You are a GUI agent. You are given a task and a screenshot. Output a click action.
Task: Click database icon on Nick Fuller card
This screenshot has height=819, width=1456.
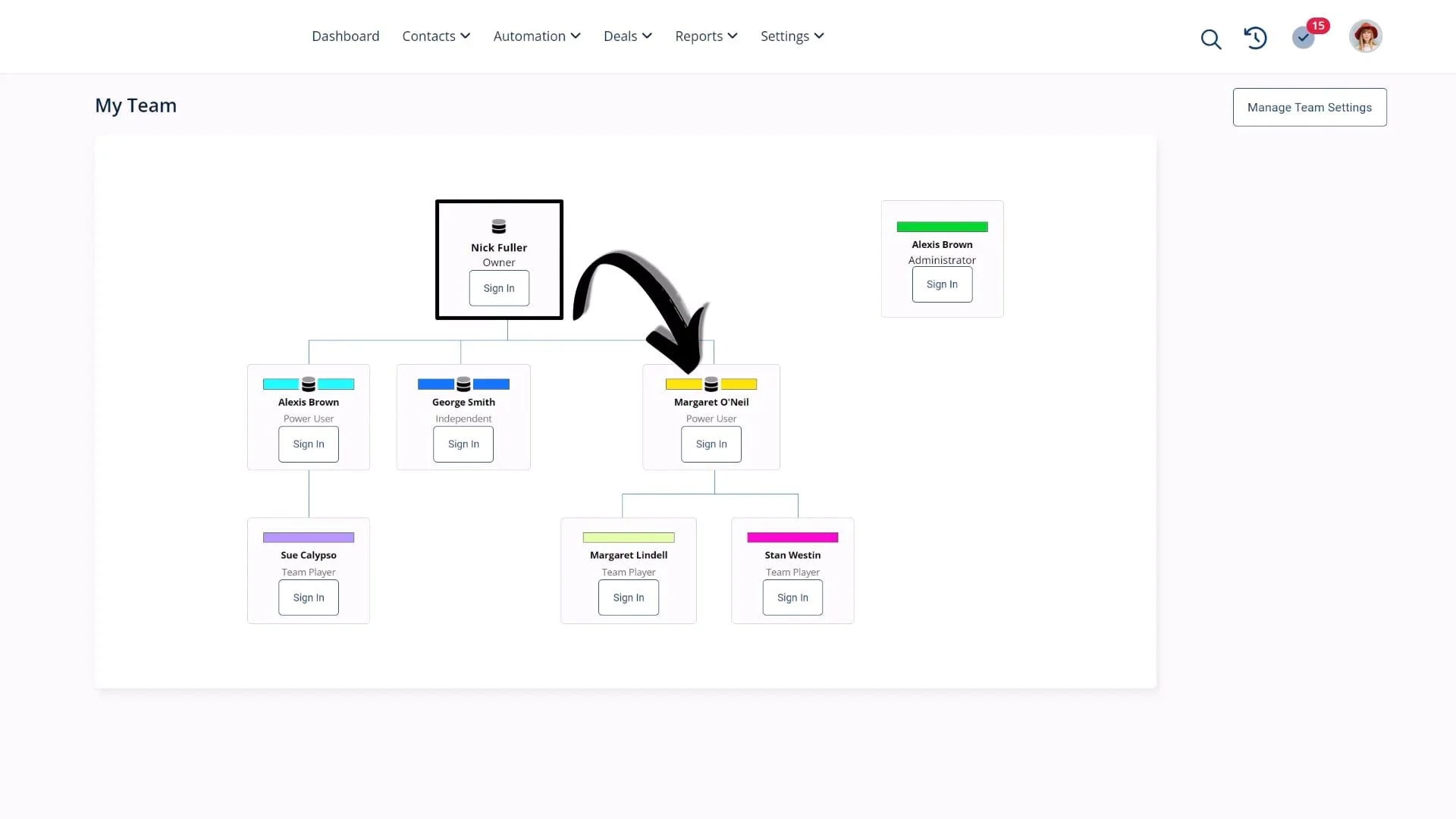pos(499,227)
